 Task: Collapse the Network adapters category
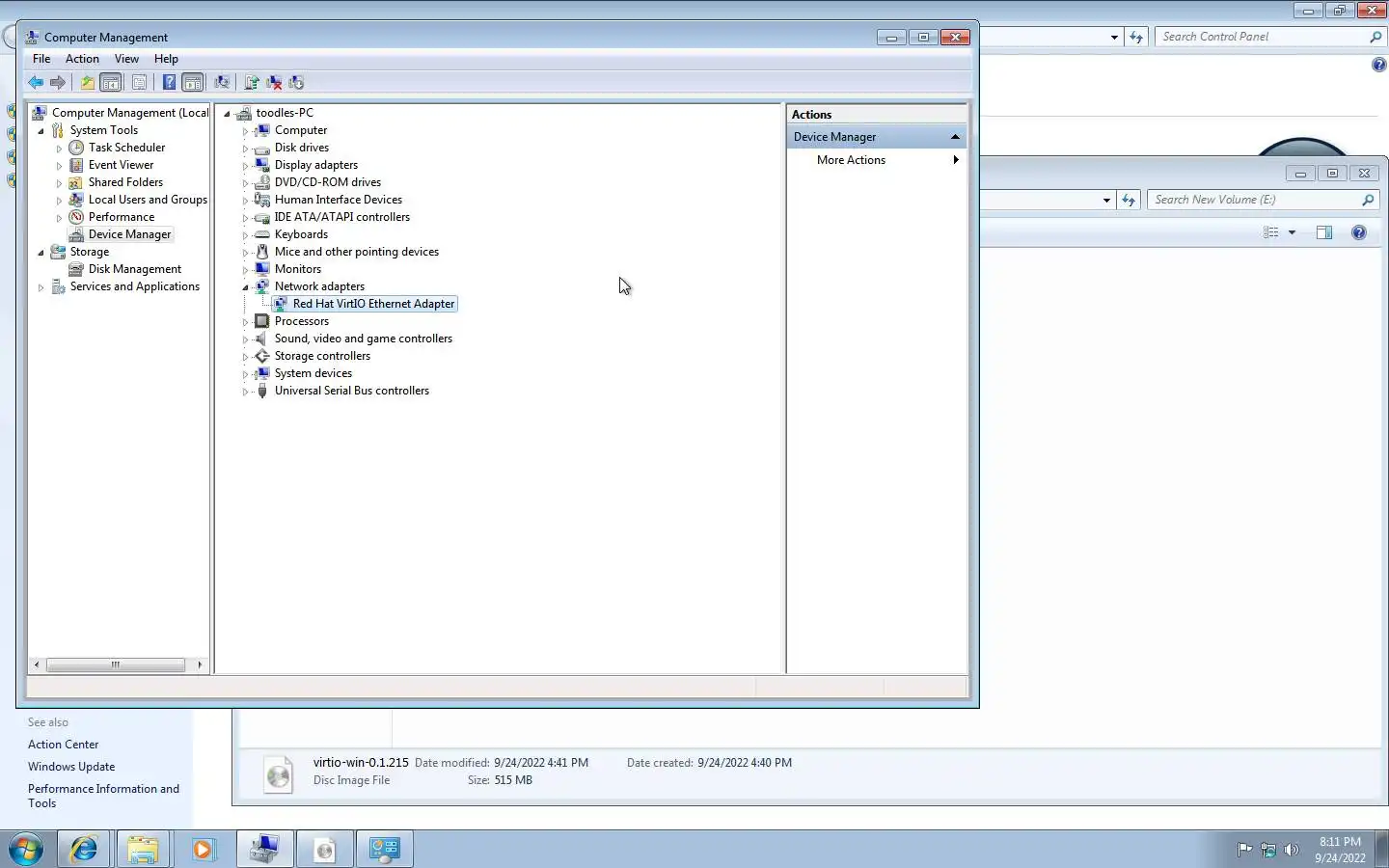[x=245, y=286]
